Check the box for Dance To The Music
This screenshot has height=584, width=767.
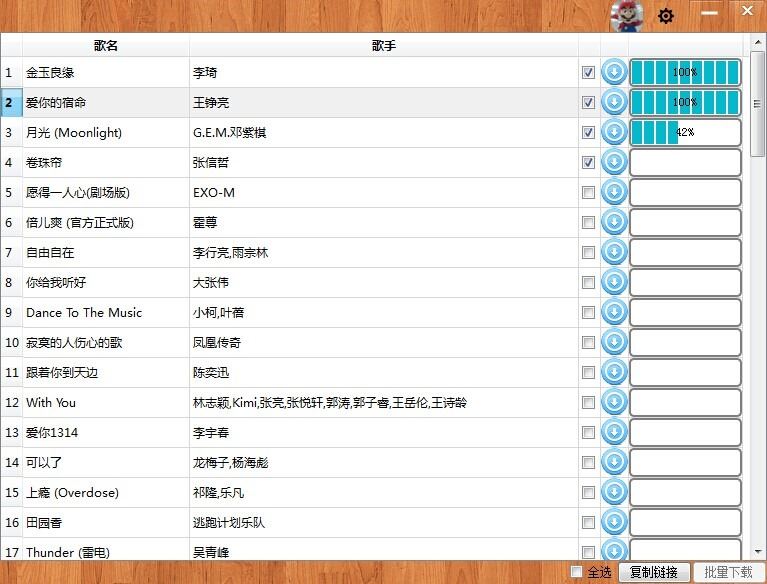(588, 313)
